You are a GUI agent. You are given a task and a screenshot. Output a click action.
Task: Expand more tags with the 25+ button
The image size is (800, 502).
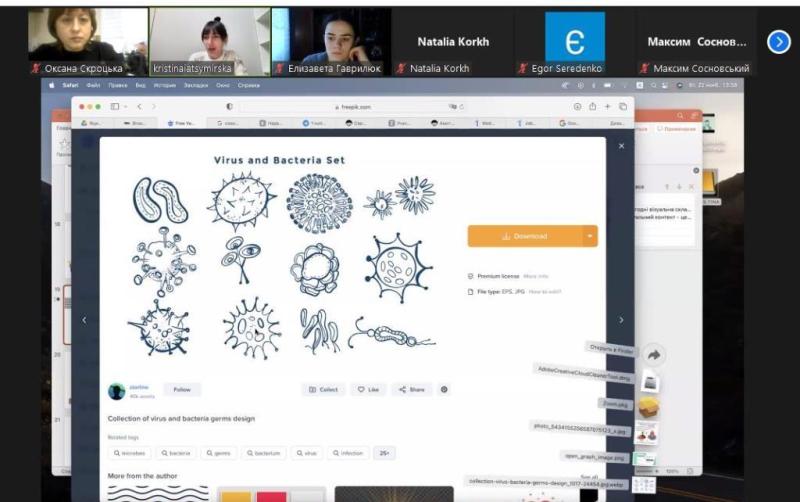coord(384,453)
